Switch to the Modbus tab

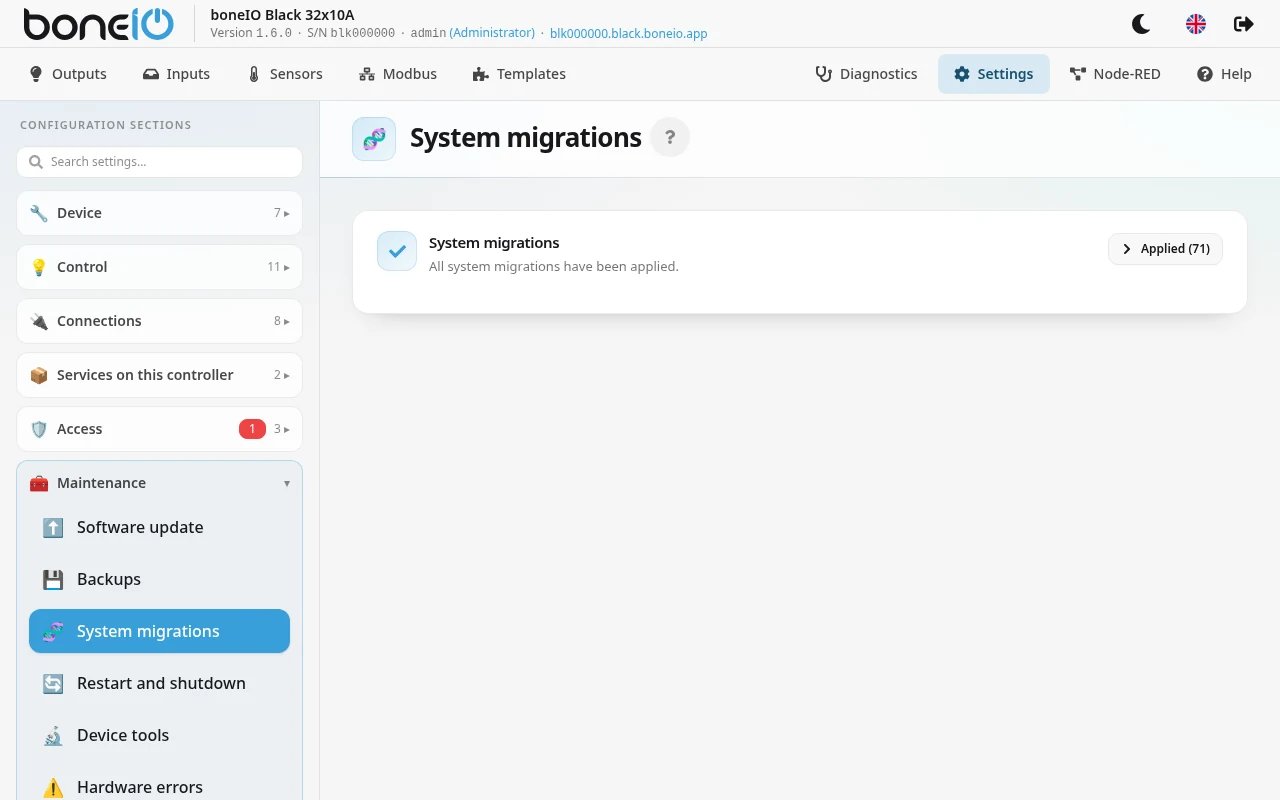398,74
